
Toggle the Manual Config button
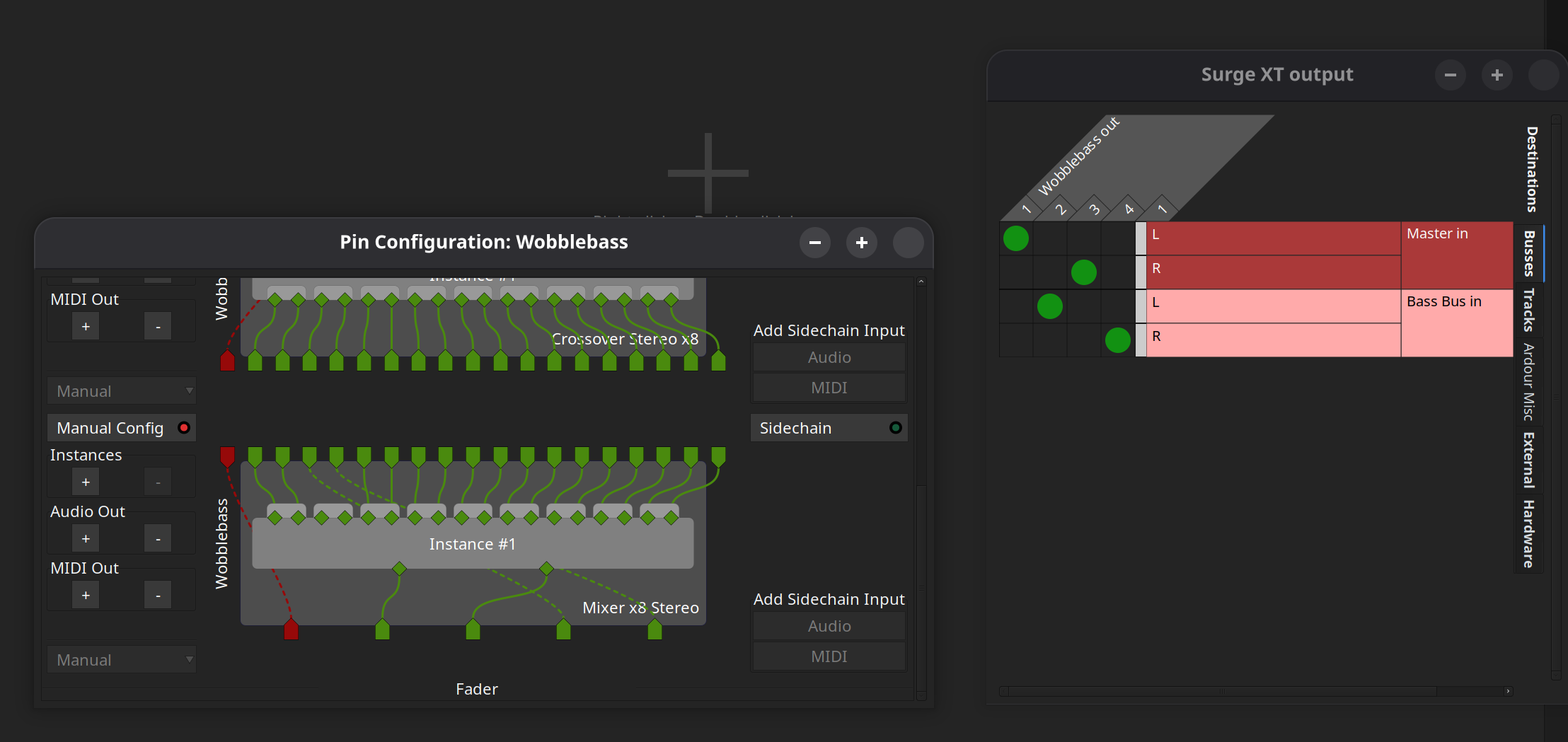[121, 428]
